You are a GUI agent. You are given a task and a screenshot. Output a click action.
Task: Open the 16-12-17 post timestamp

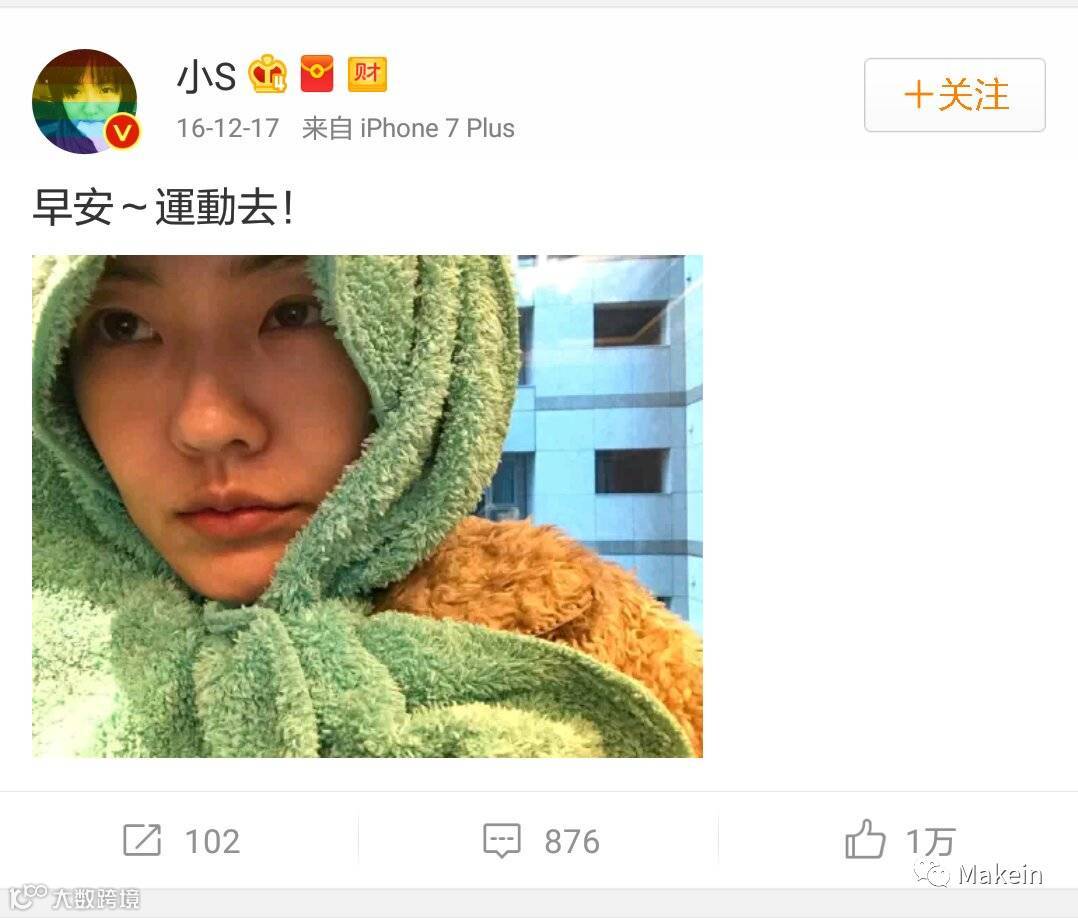(x=228, y=129)
